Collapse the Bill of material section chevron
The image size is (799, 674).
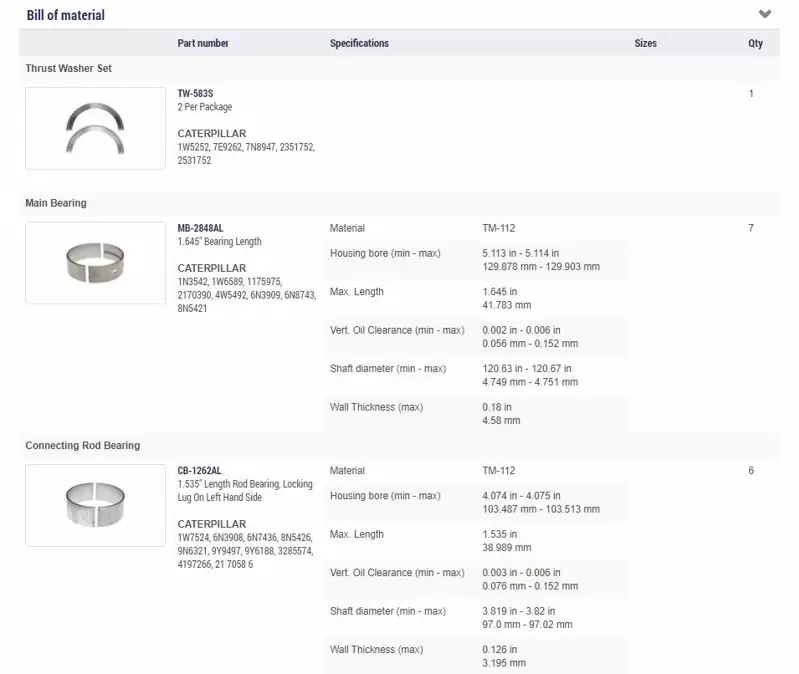tap(764, 14)
